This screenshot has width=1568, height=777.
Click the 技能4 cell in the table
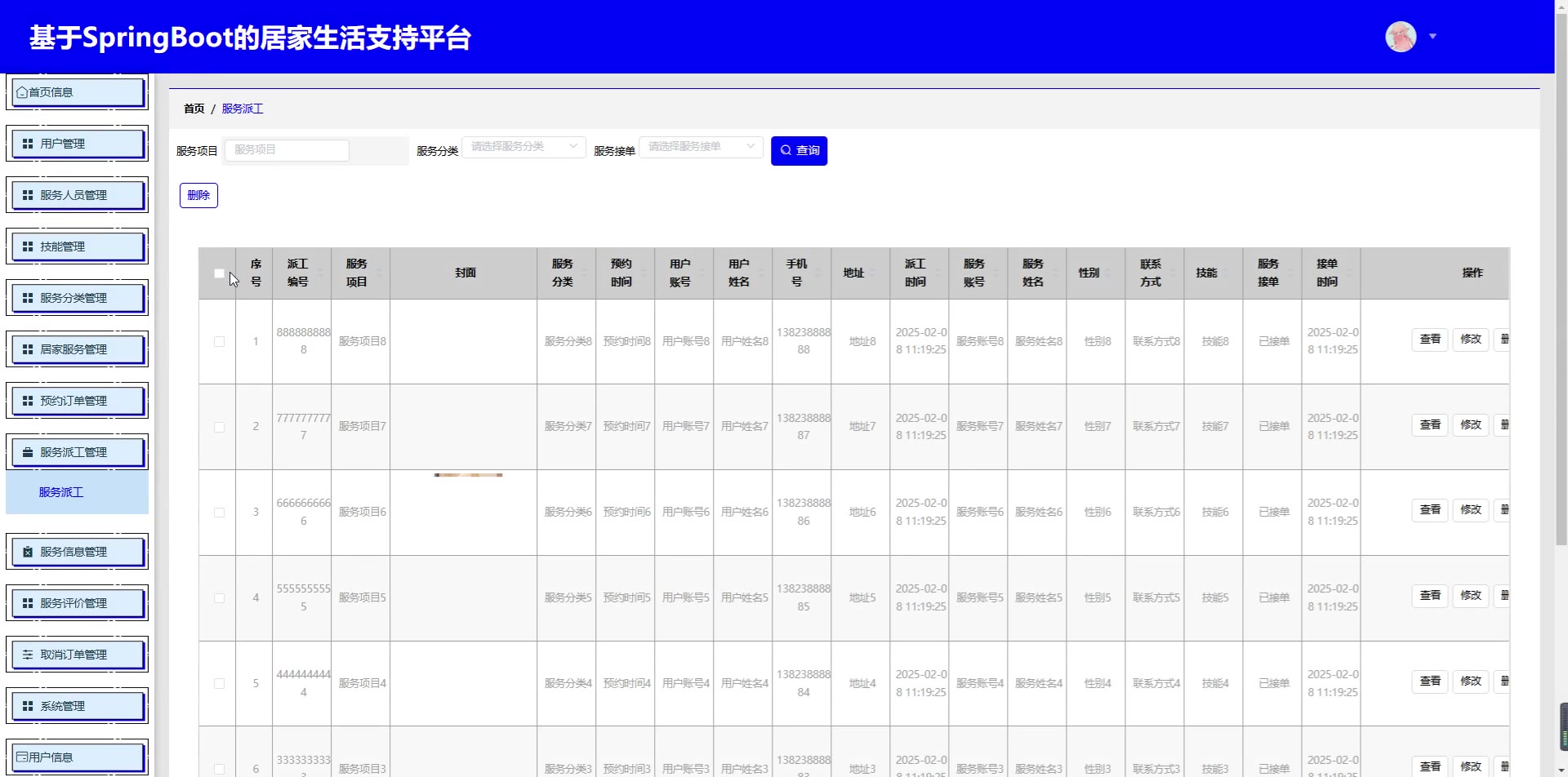click(x=1214, y=684)
